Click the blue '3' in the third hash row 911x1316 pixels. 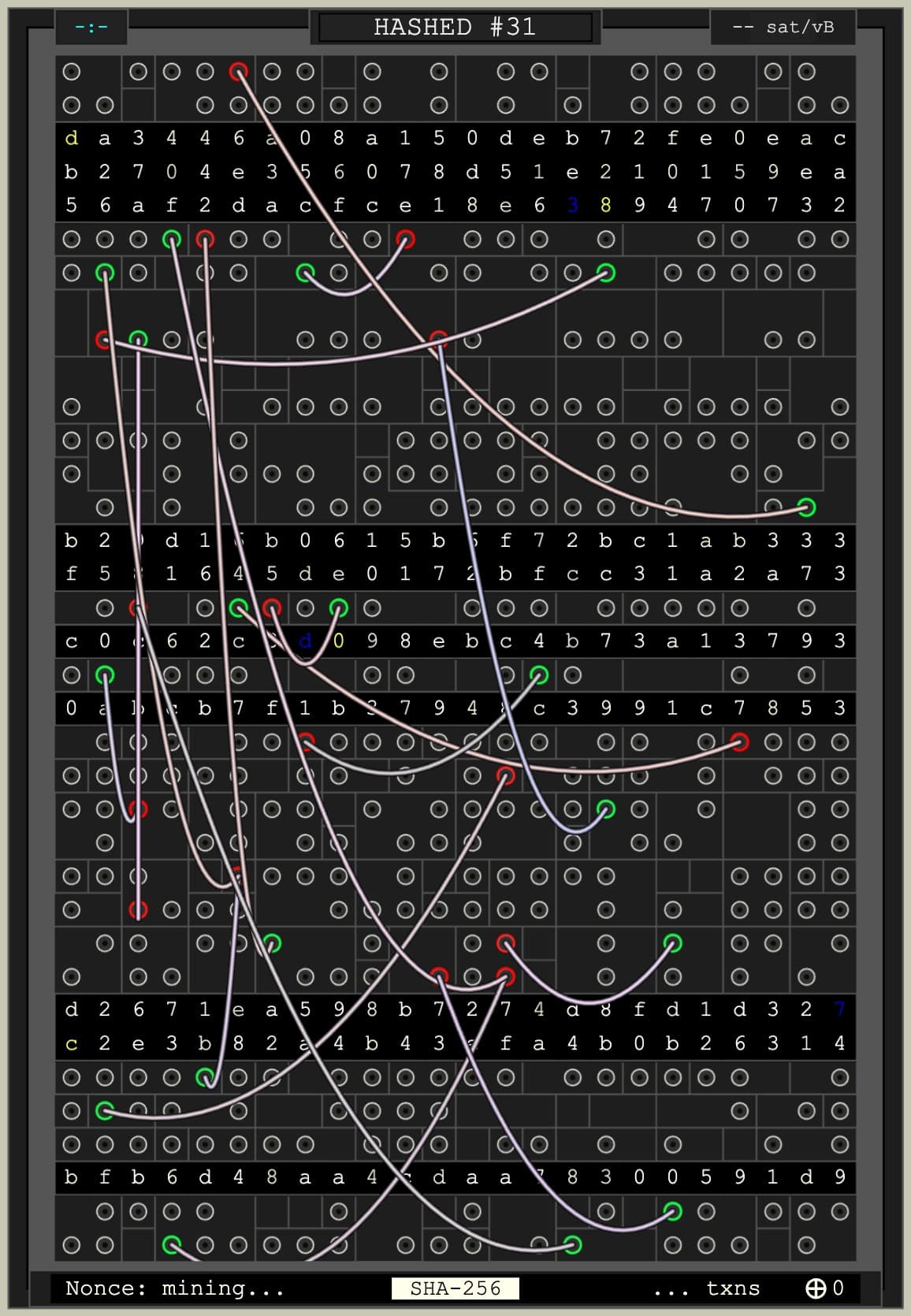click(x=573, y=206)
